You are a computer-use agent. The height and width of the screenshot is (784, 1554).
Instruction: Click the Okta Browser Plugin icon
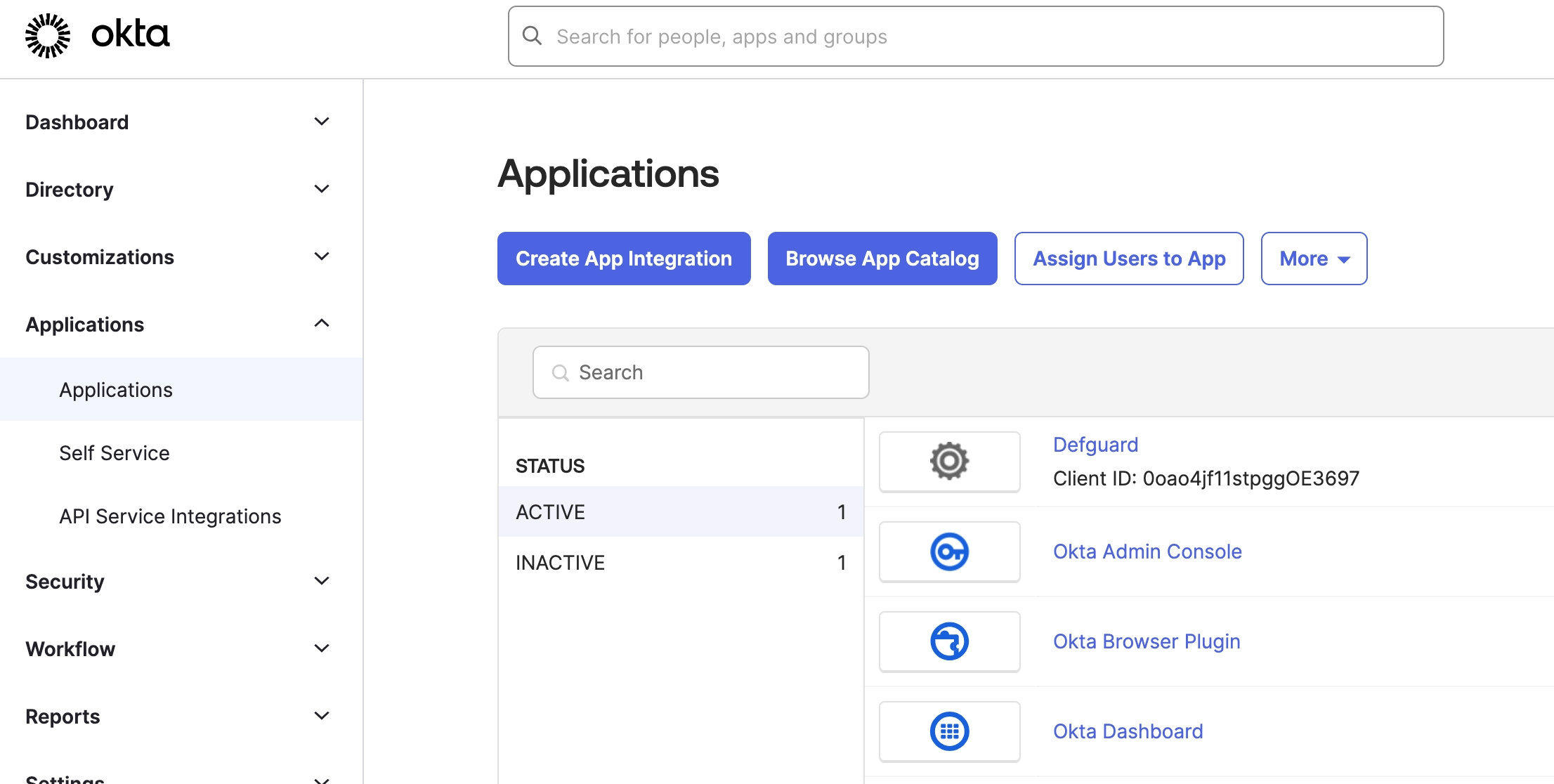pyautogui.click(x=949, y=641)
